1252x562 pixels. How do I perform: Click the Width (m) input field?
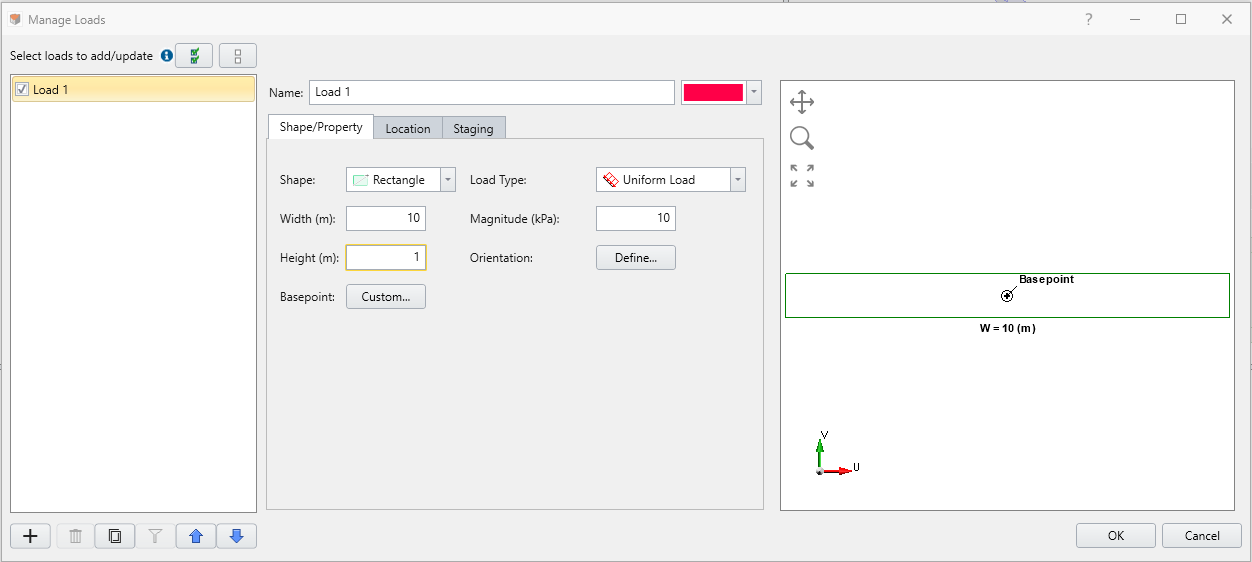click(x=386, y=219)
